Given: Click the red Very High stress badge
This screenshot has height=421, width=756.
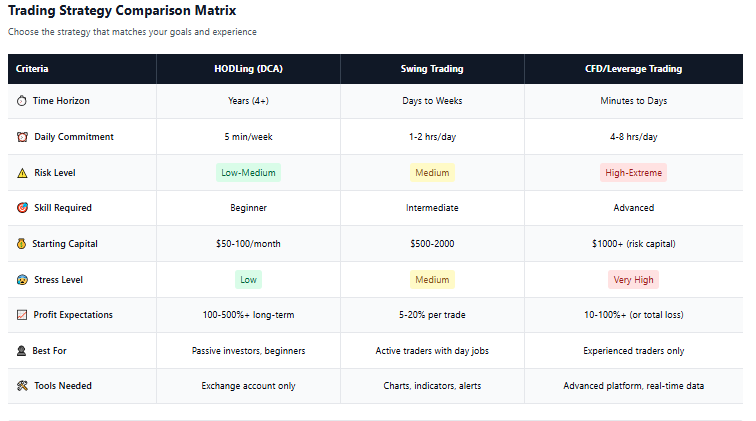Looking at the screenshot, I should [x=633, y=280].
